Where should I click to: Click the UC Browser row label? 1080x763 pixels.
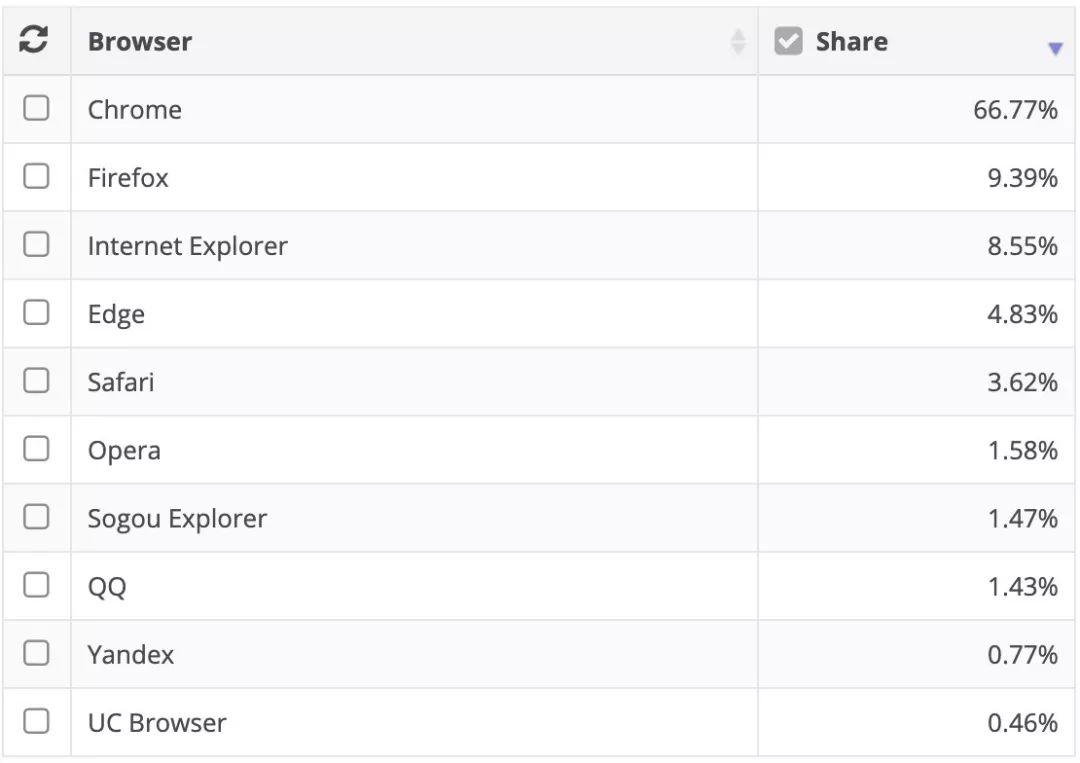(x=157, y=723)
